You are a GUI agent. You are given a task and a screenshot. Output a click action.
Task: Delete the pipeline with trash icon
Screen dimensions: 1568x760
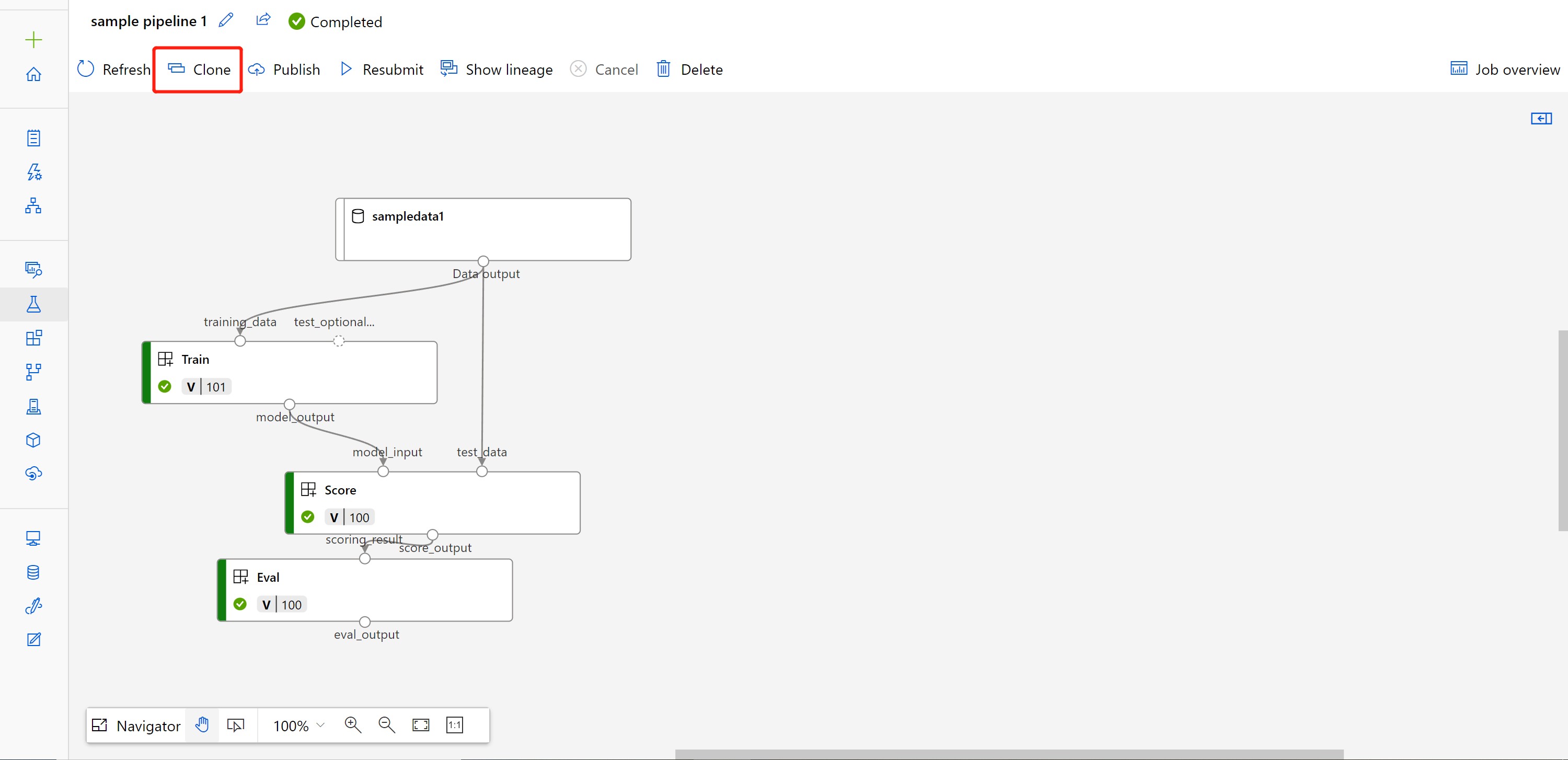(x=663, y=70)
